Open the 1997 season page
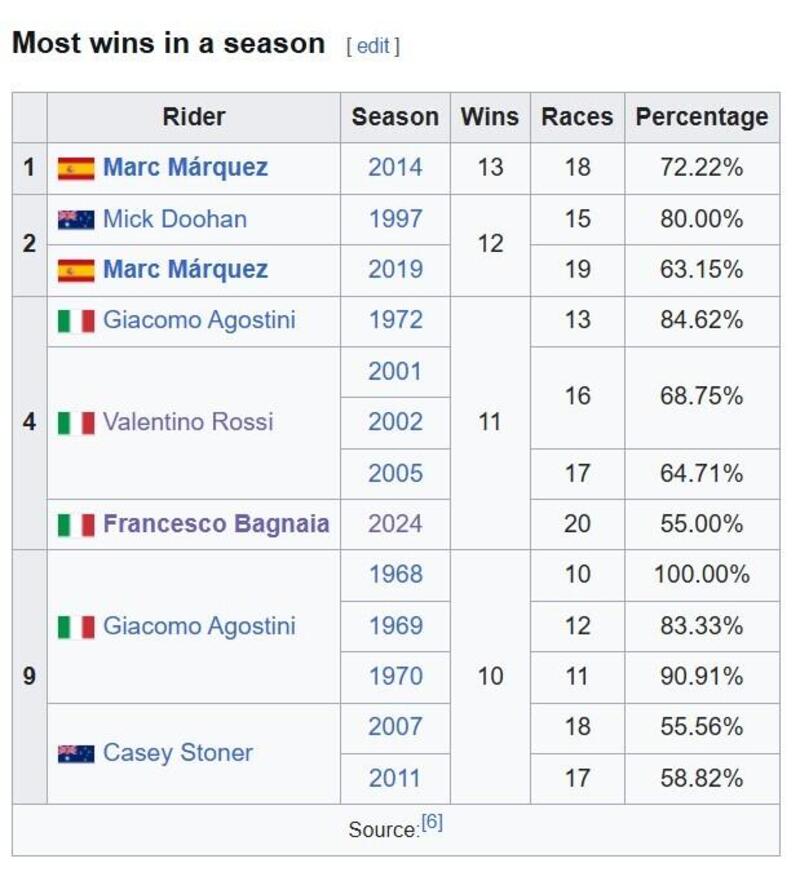 (395, 219)
